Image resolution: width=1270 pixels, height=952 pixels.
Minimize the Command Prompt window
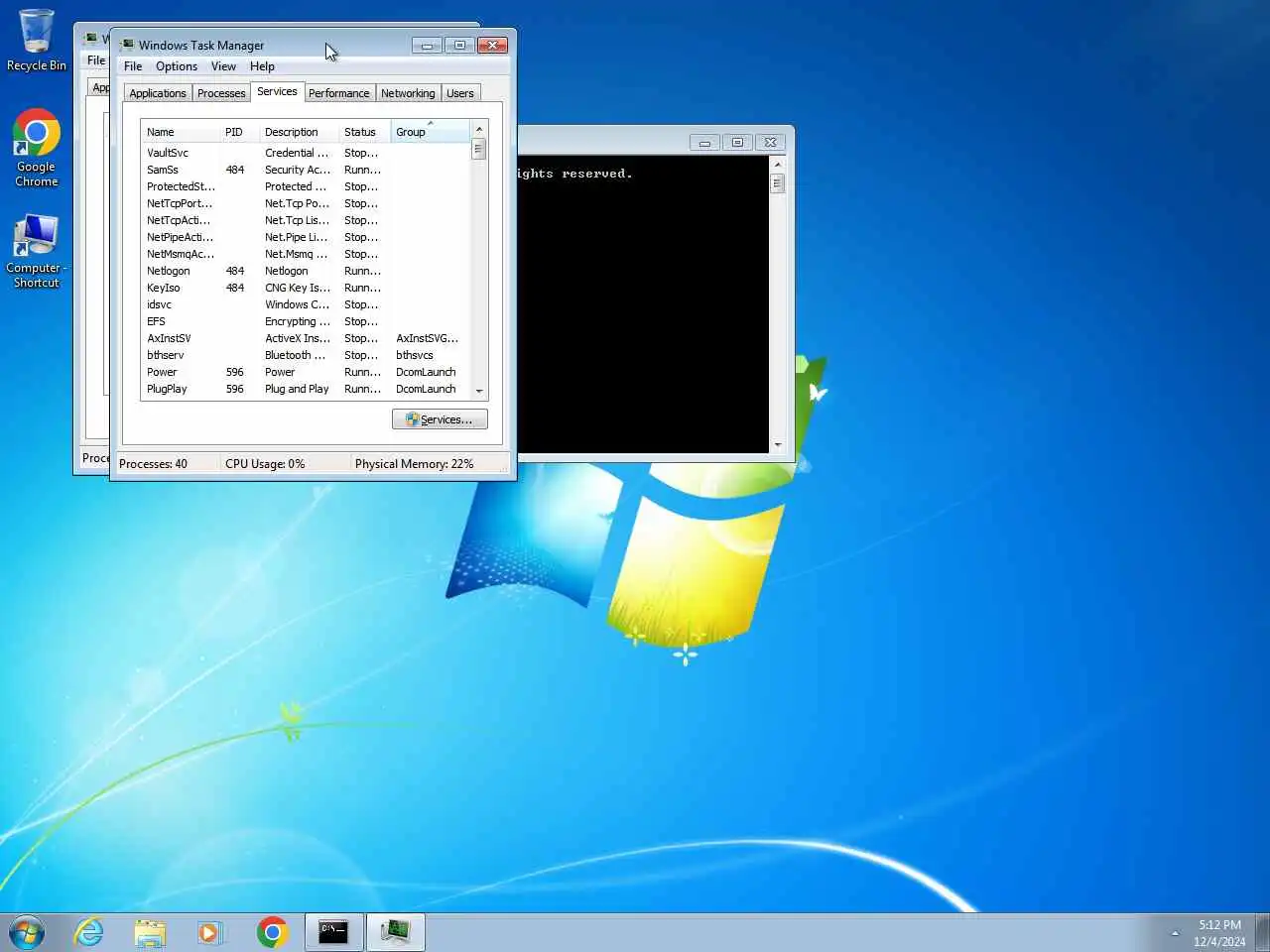pyautogui.click(x=704, y=143)
